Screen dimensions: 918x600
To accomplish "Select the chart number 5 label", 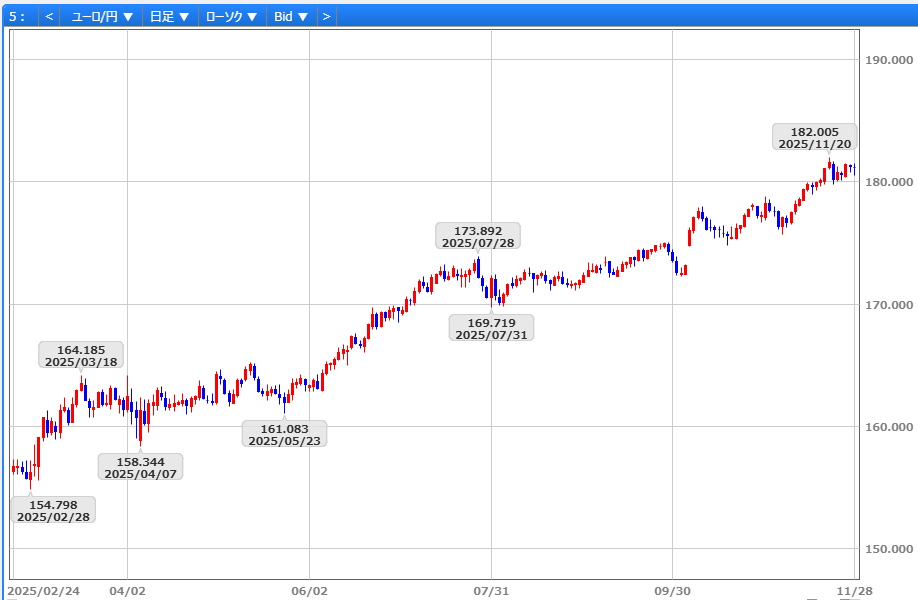I will point(17,16).
